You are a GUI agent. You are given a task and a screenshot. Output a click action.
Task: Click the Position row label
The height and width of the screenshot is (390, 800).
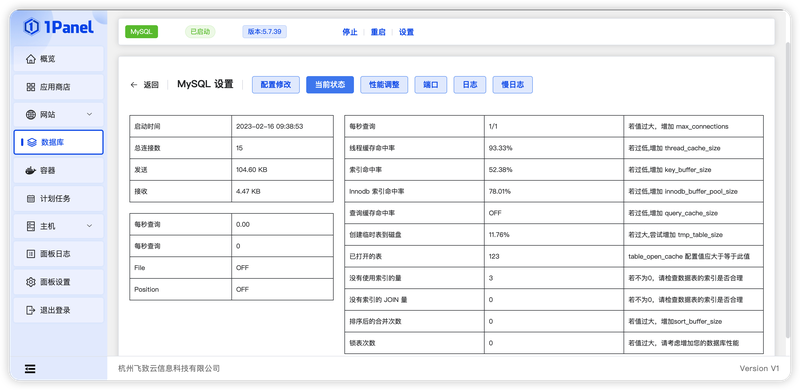(146, 289)
